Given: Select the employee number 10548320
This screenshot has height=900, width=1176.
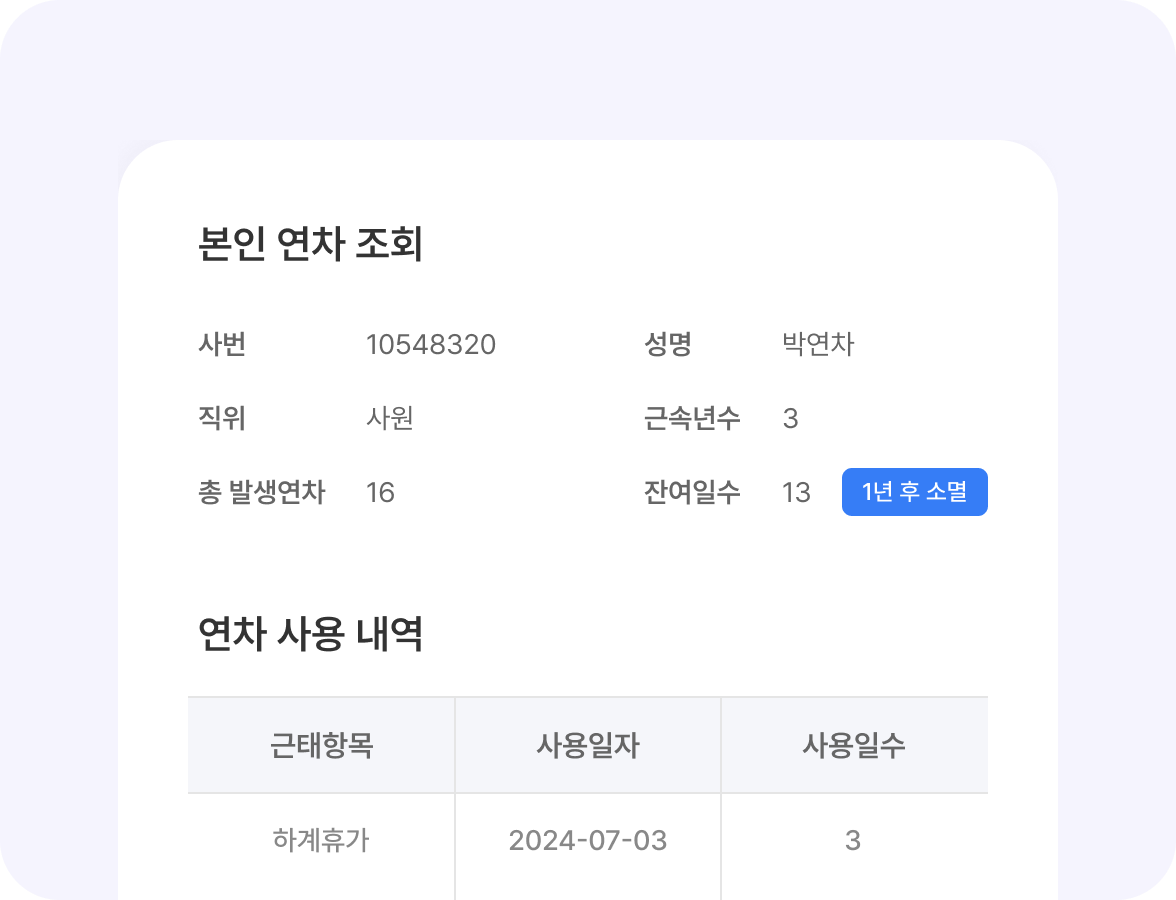Looking at the screenshot, I should click(x=432, y=345).
